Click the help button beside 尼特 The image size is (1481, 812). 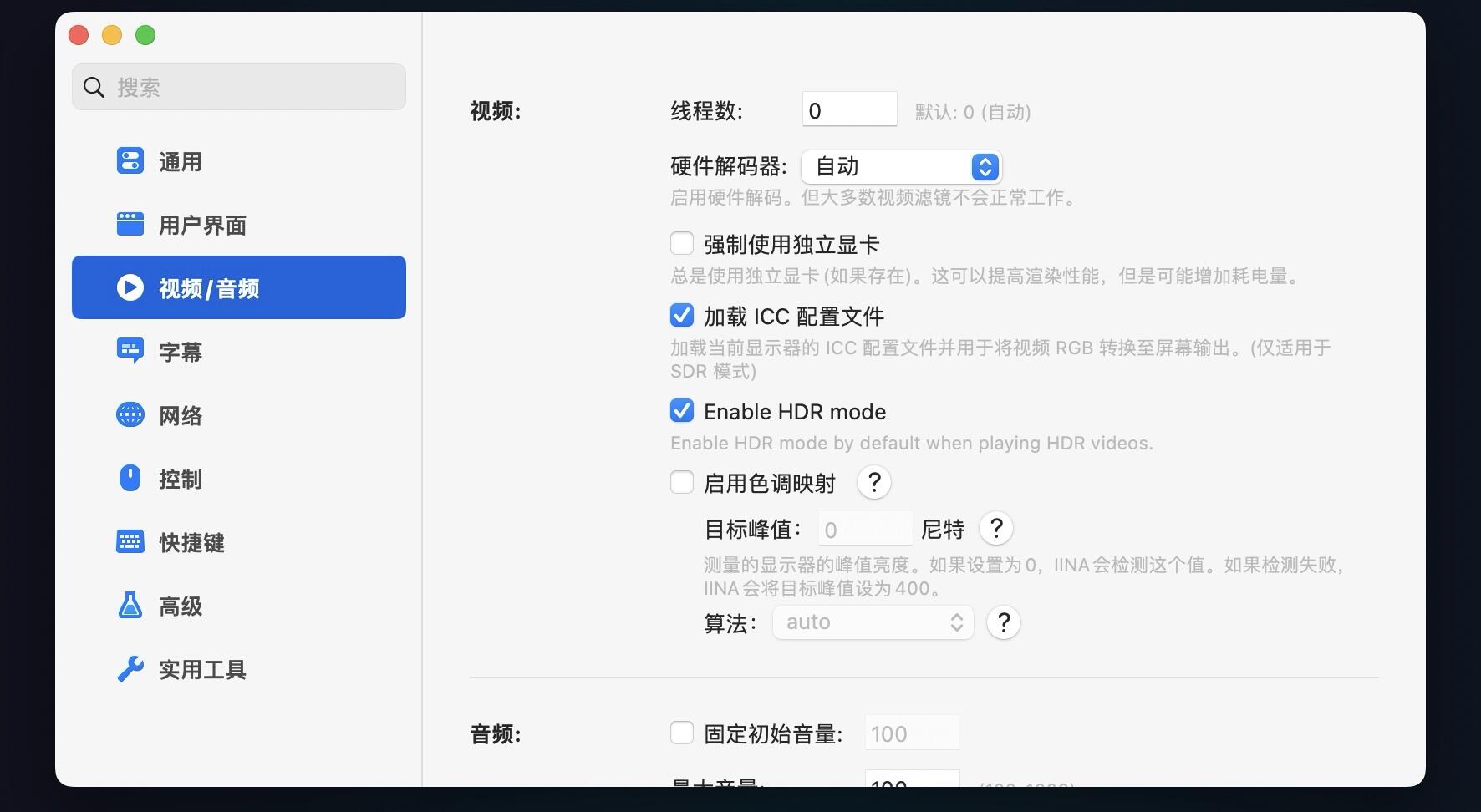point(996,528)
